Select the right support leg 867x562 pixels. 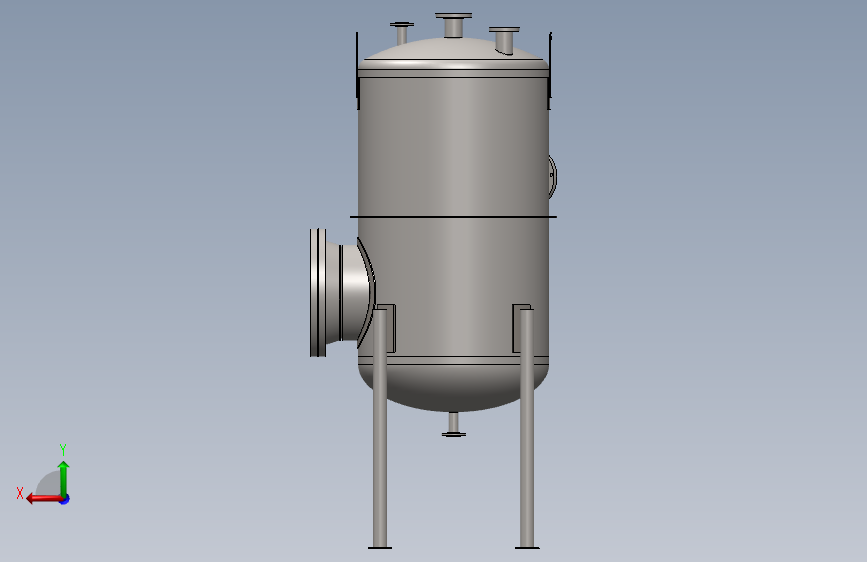click(x=527, y=428)
